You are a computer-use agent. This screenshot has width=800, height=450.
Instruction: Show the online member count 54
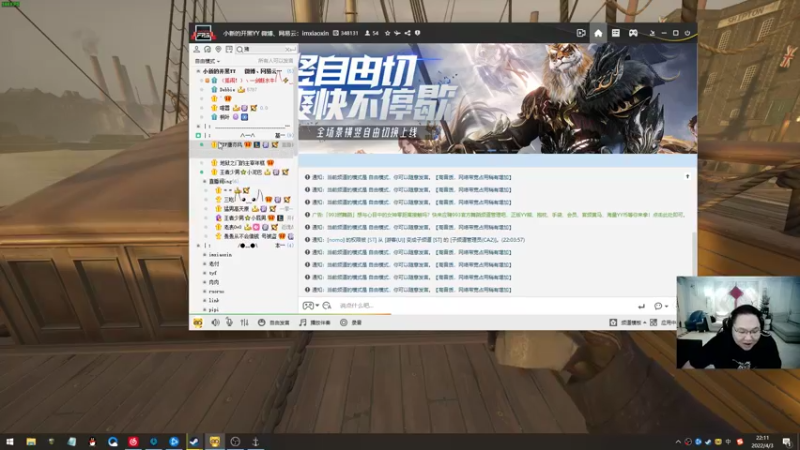click(x=371, y=33)
